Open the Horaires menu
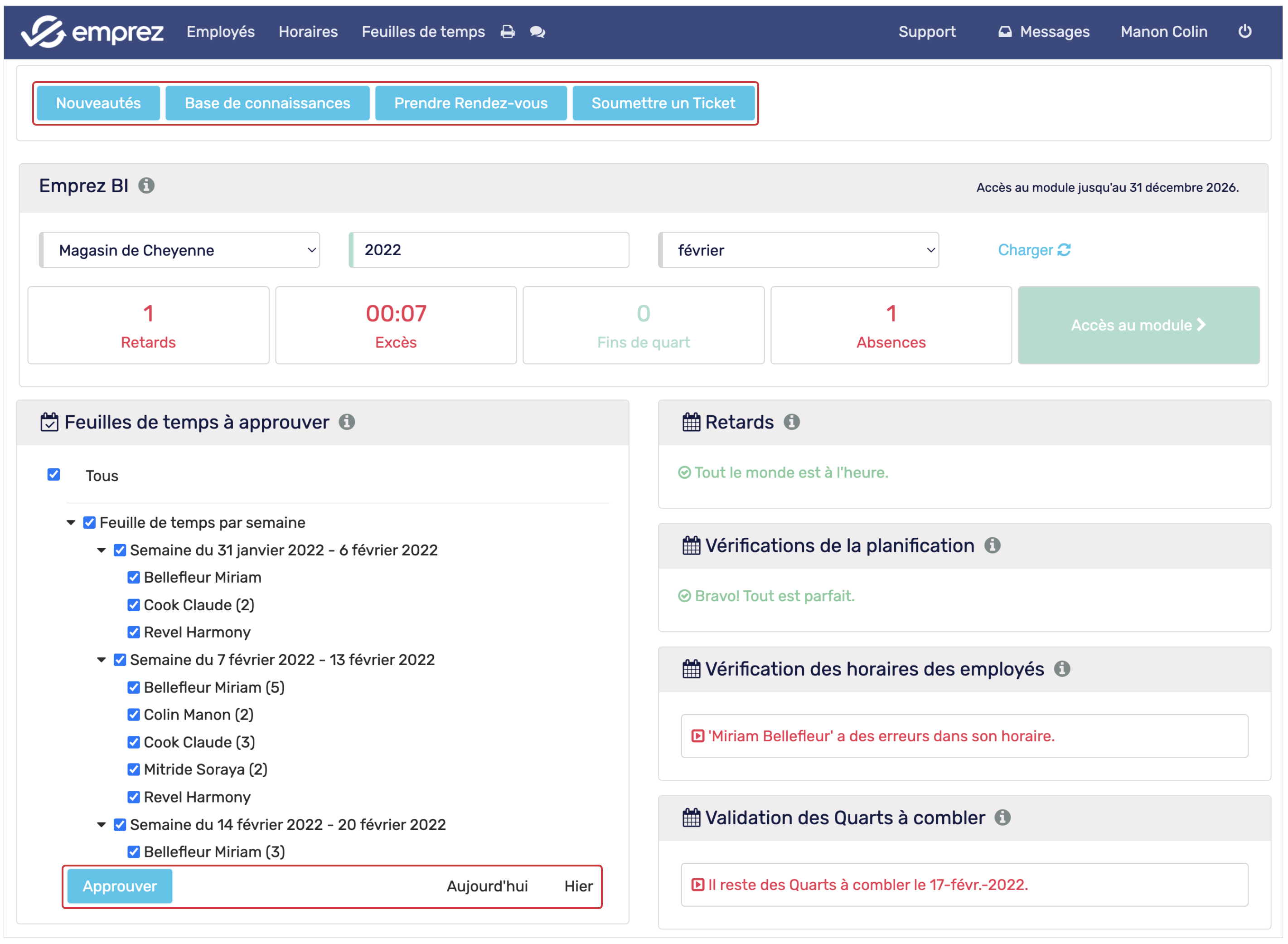Image resolution: width=1288 pixels, height=944 pixels. point(308,31)
